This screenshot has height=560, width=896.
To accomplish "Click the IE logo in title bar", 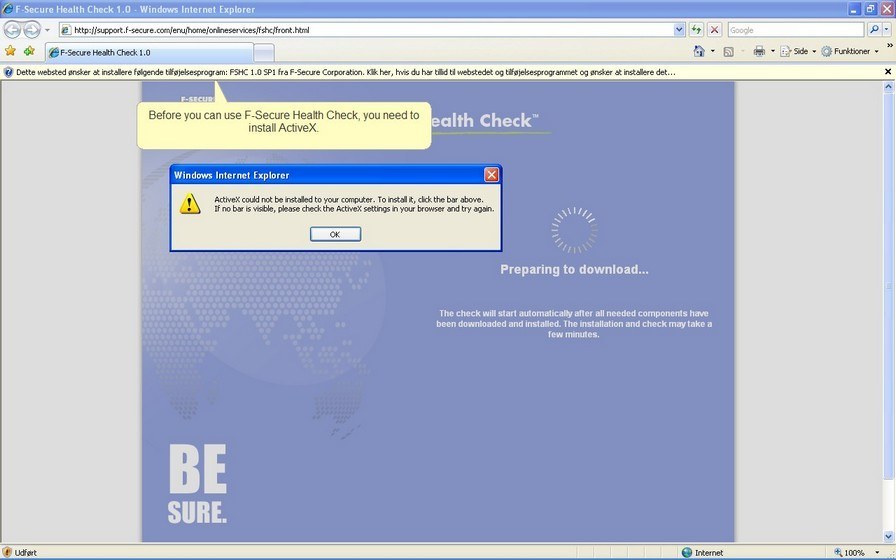I will pyautogui.click(x=7, y=9).
